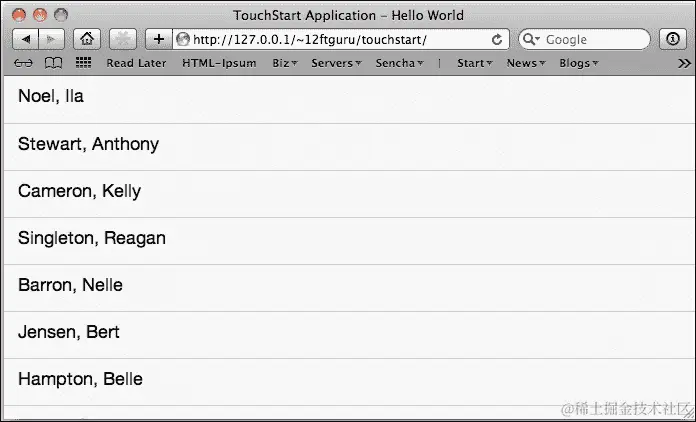Expand the Blogs bookmarks folder
696x422 pixels.
pyautogui.click(x=579, y=63)
